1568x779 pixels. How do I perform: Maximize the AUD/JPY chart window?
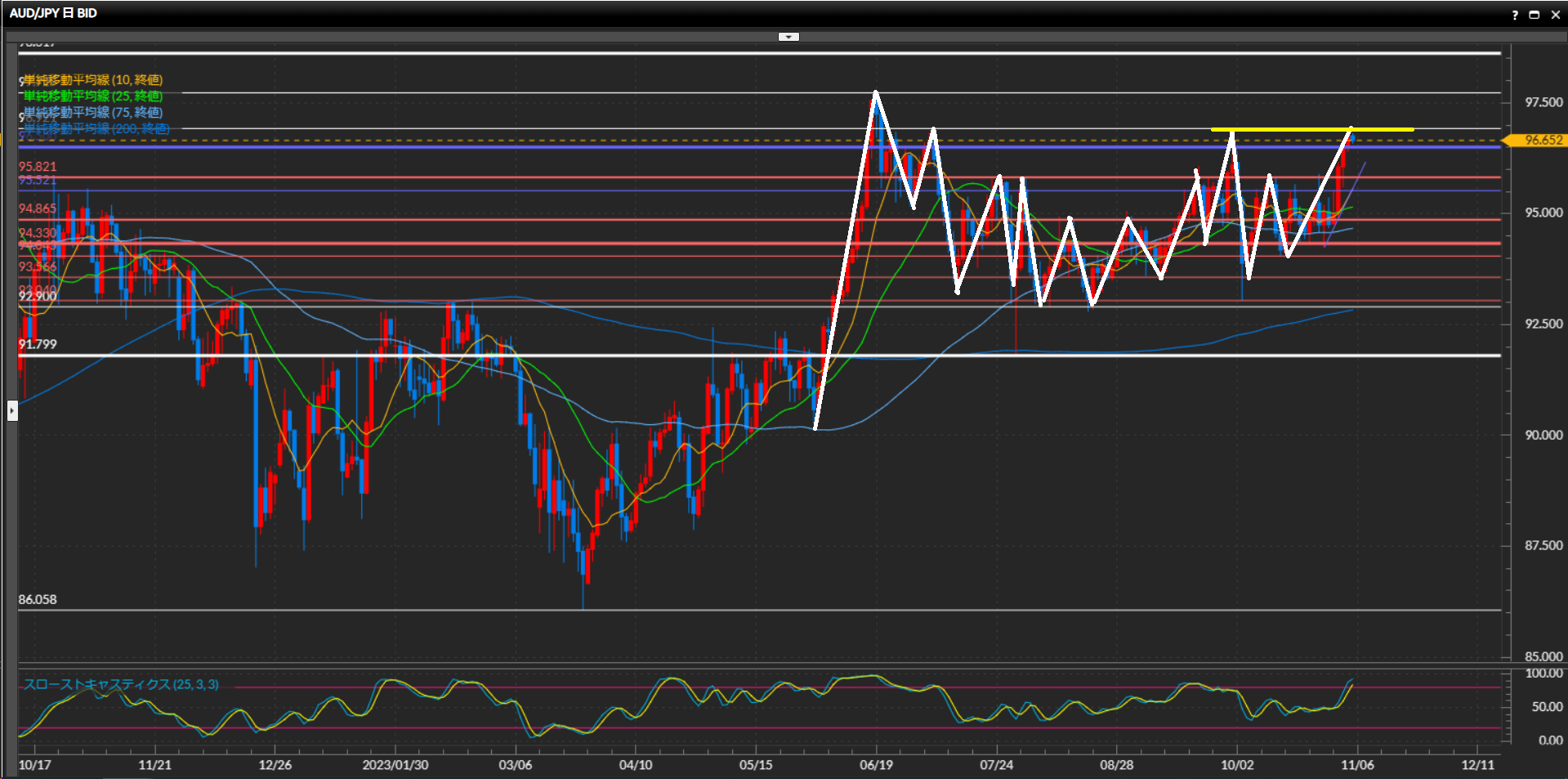tap(1534, 15)
